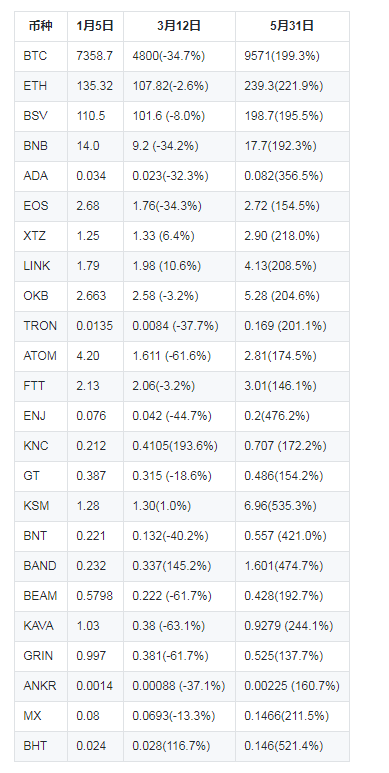This screenshot has width=389, height=773.
Task: Click the 5月31日 column header
Action: (x=292, y=26)
